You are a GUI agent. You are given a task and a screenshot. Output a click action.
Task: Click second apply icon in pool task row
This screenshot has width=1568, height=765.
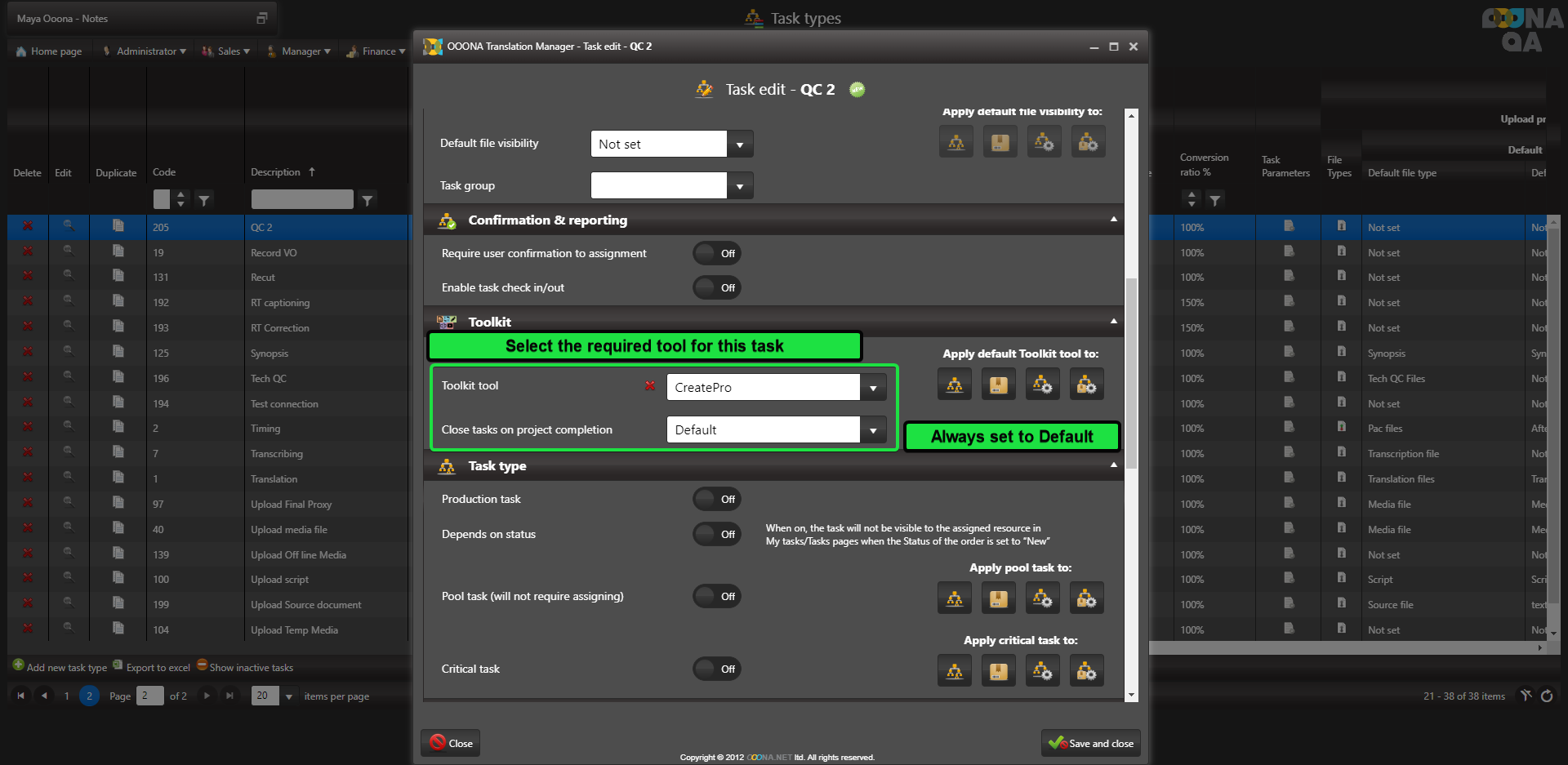[998, 599]
